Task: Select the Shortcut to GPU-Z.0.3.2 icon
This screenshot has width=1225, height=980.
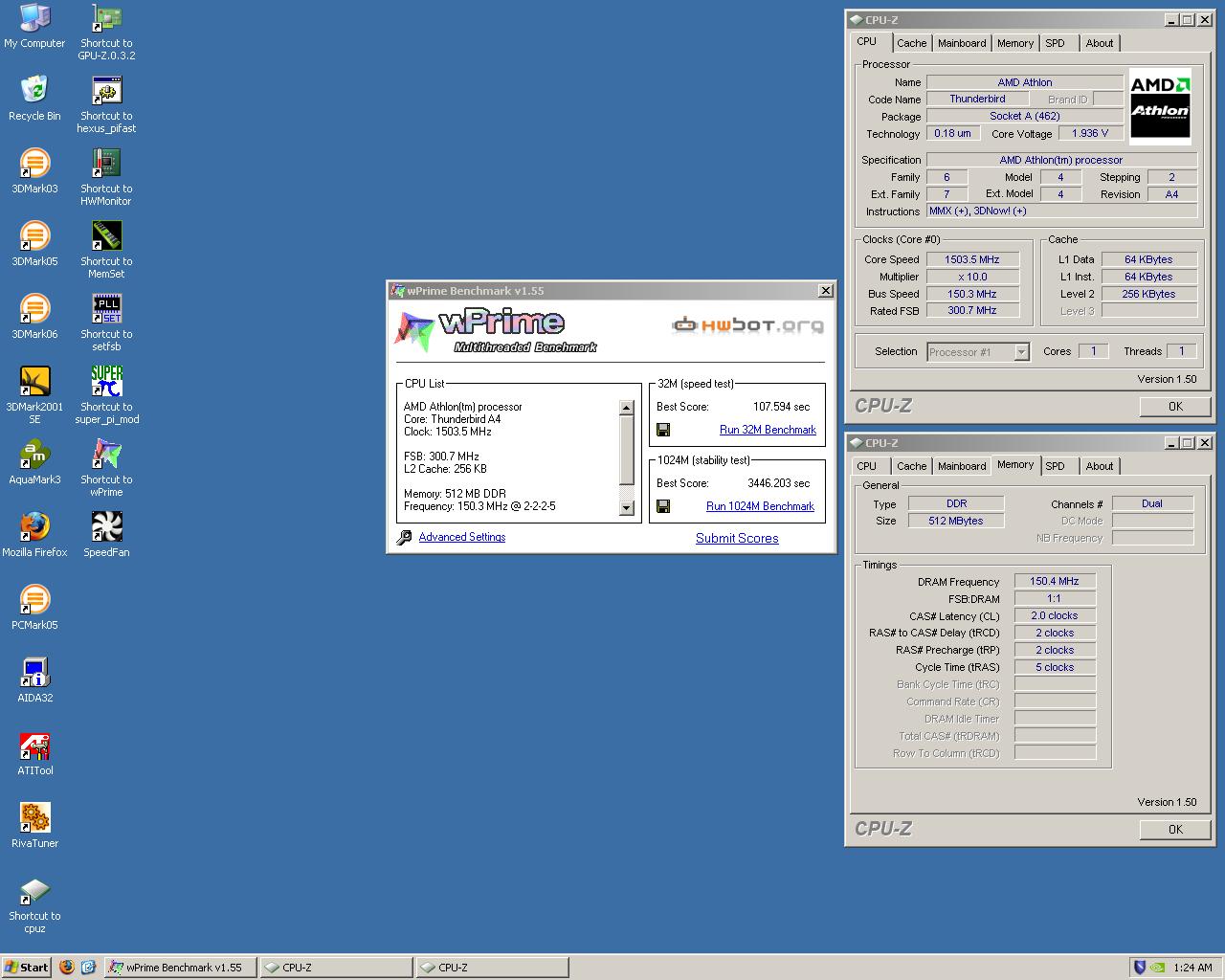Action: 106,32
